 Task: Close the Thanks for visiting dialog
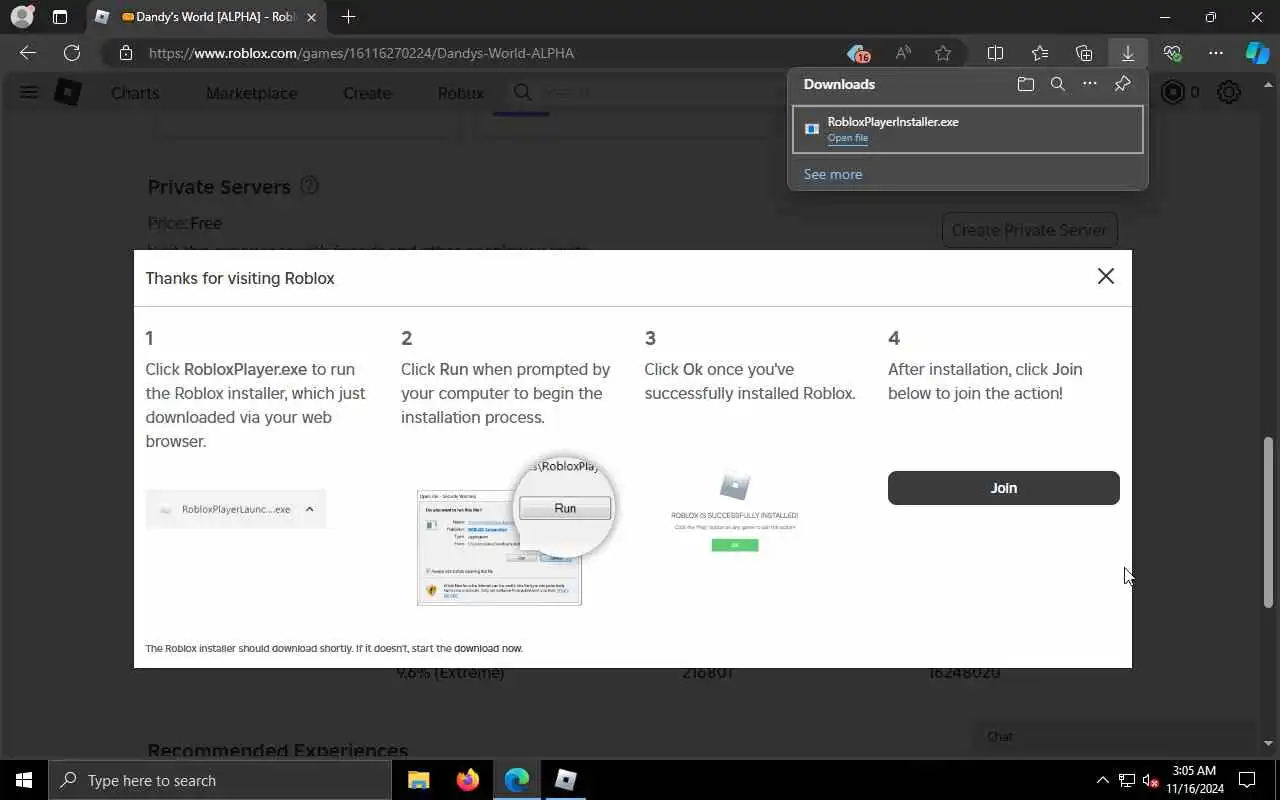click(1105, 276)
